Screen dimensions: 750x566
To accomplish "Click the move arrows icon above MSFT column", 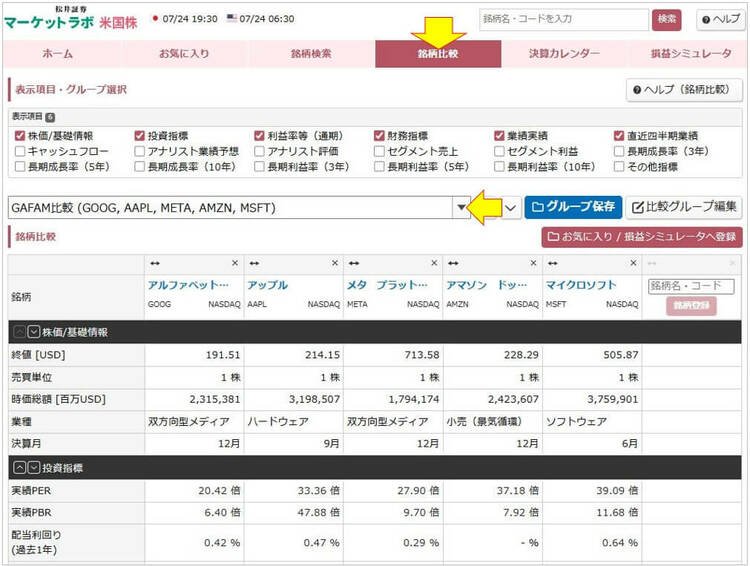I will (x=552, y=263).
